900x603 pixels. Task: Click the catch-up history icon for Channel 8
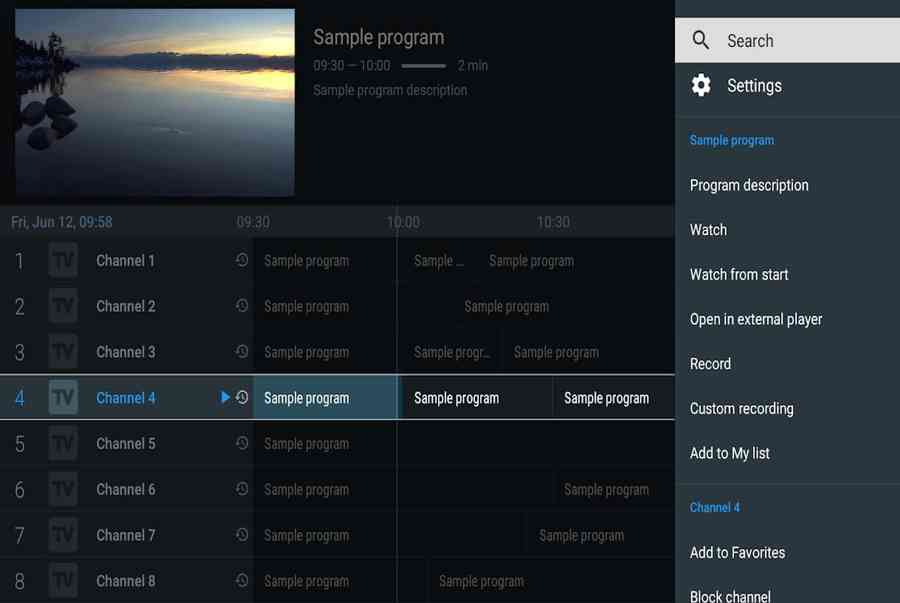coord(241,580)
